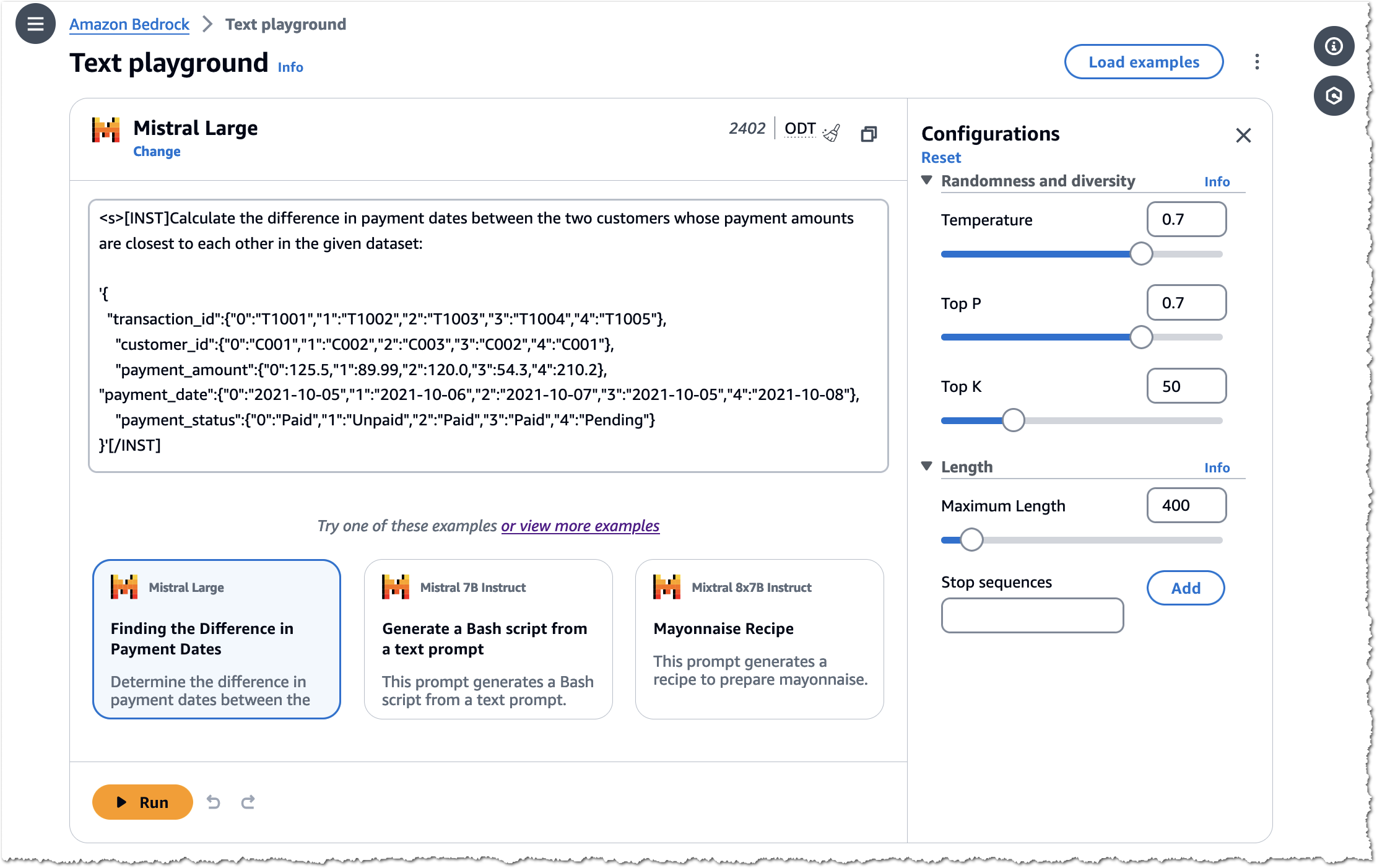Click the undo arrow button
This screenshot has height=868, width=1377.
point(213,801)
